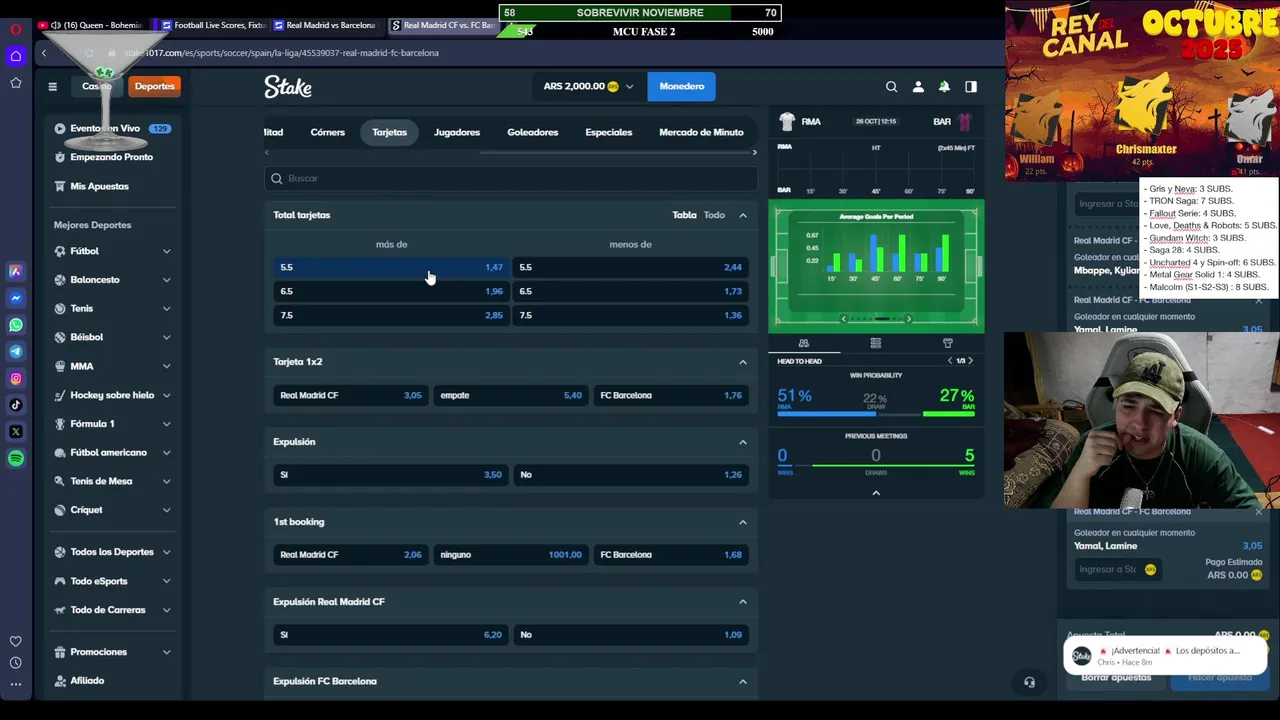Open Opera history clock icon

[x=15, y=663]
